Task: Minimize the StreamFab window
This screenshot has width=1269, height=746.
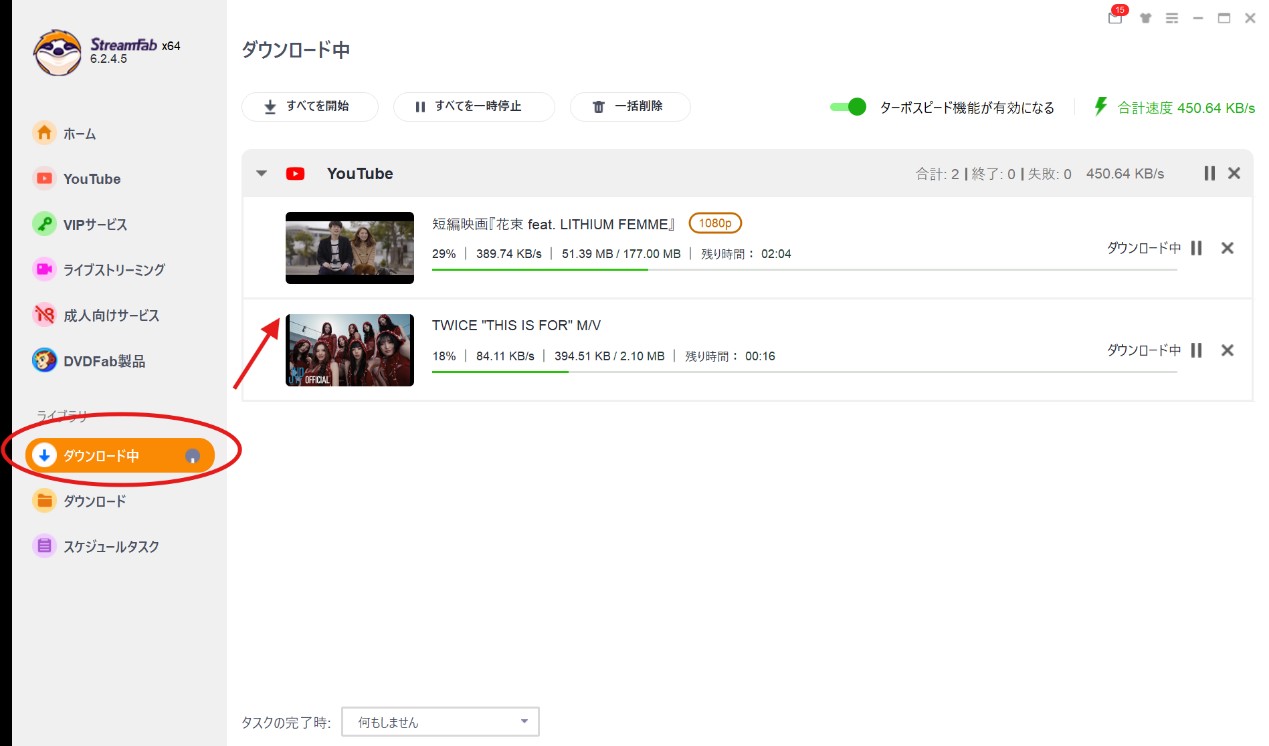Action: click(x=1198, y=18)
